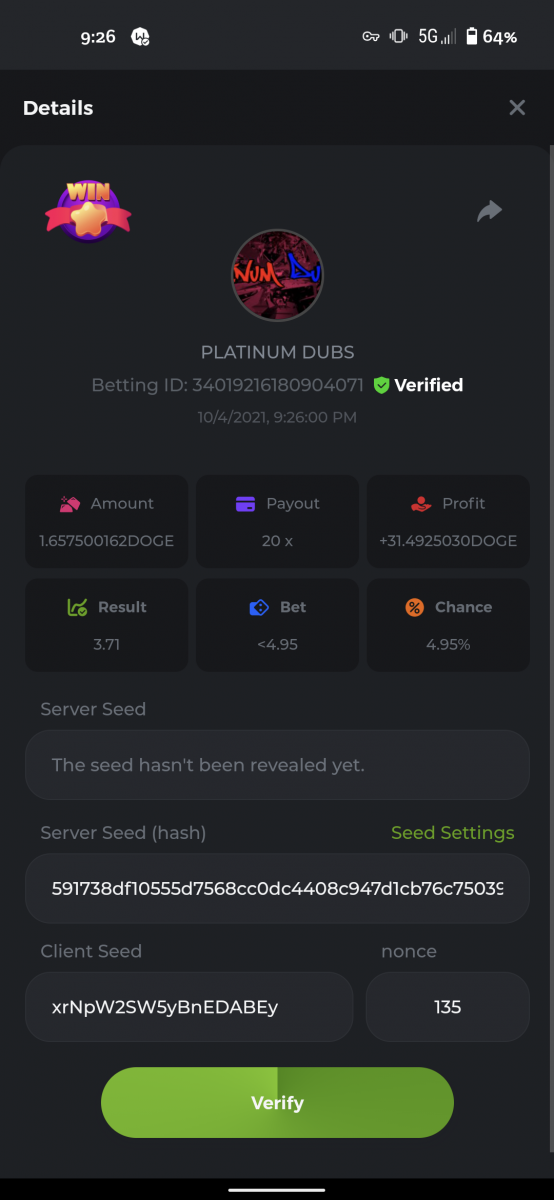Select the nonce field showing 135

tap(448, 1007)
